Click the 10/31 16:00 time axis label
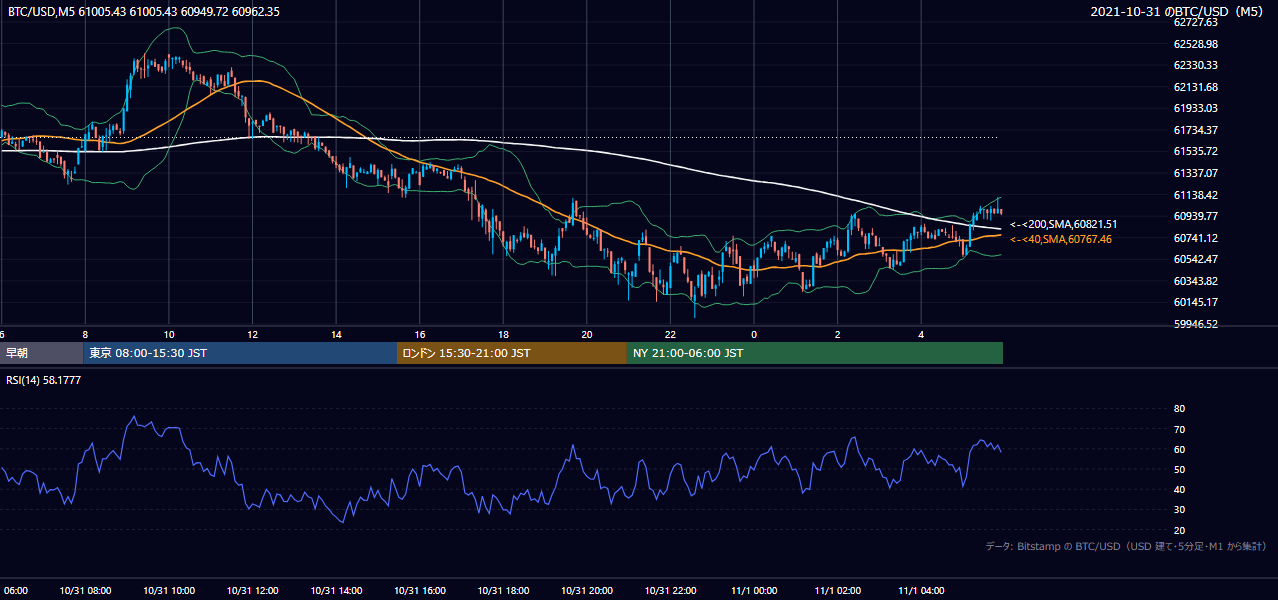This screenshot has width=1278, height=600. pyautogui.click(x=419, y=590)
